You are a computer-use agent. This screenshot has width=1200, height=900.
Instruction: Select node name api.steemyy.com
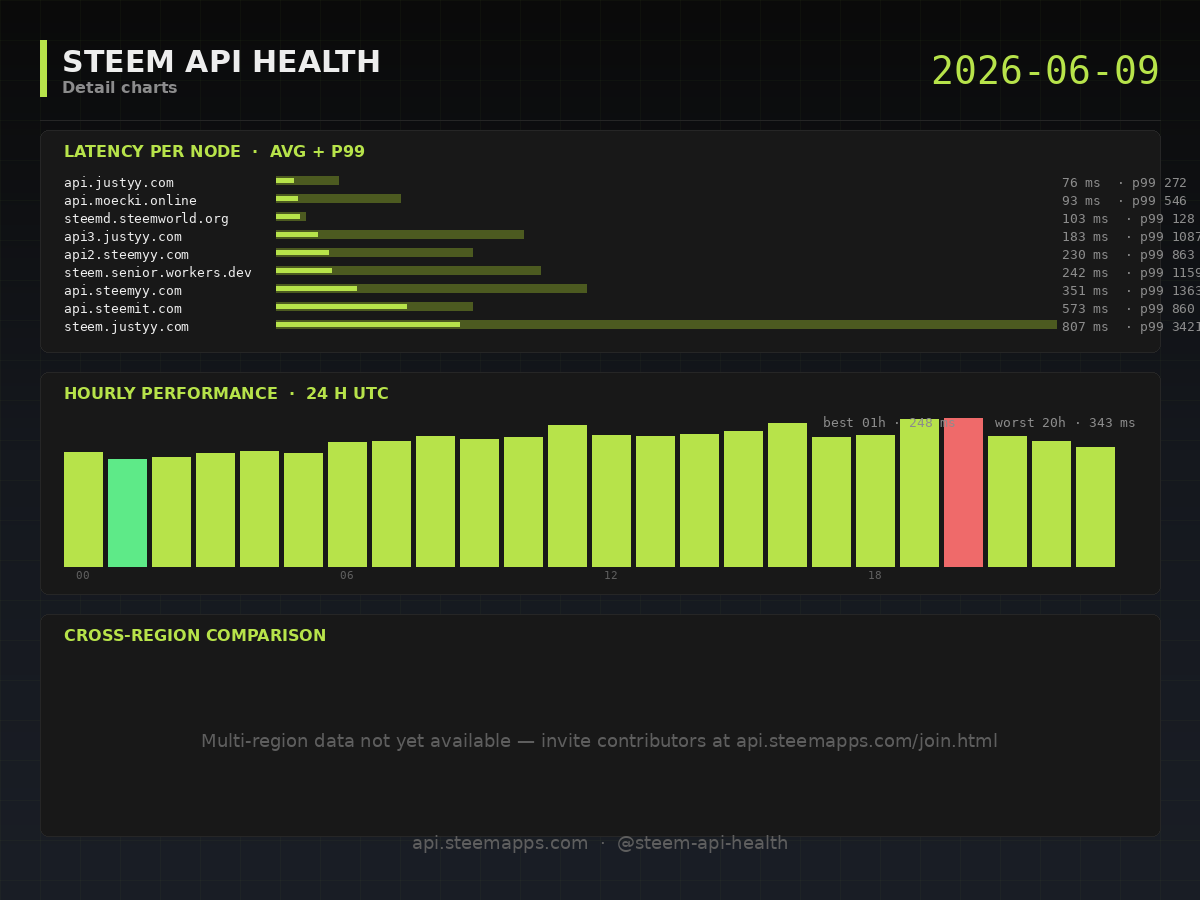[123, 291]
